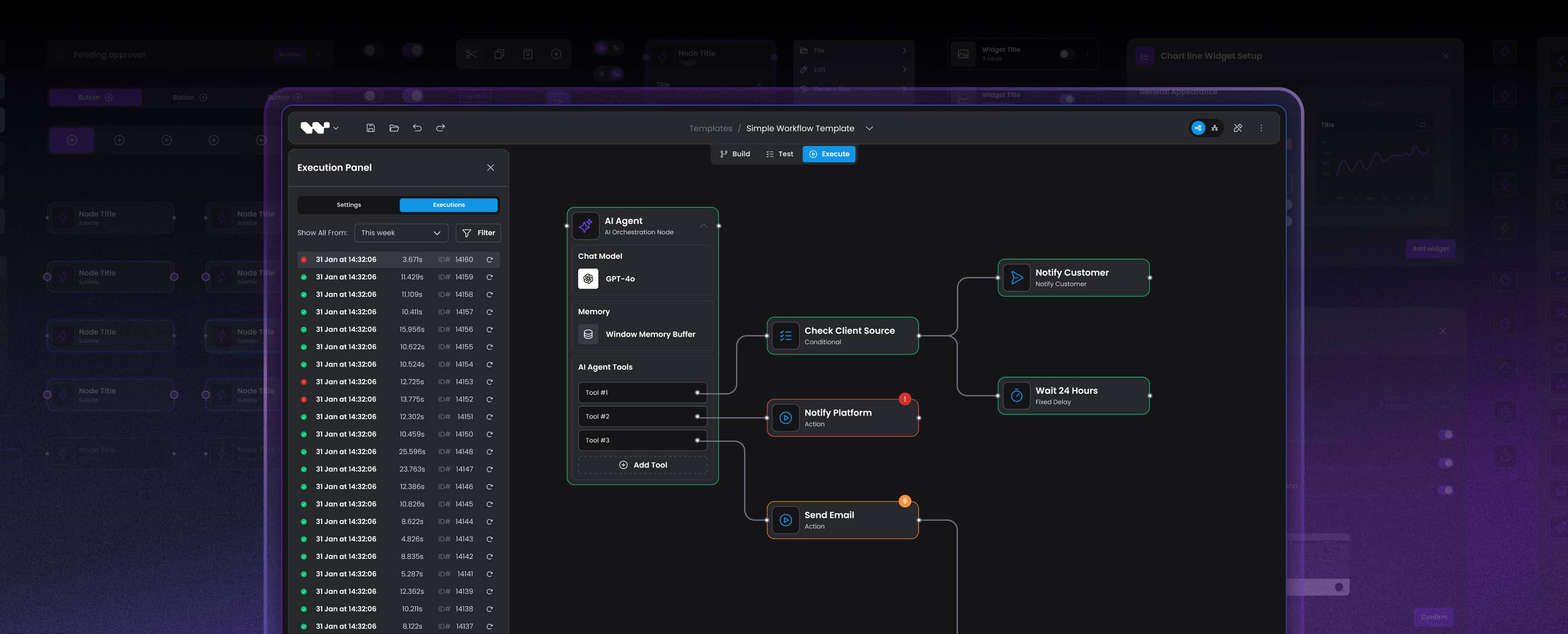The image size is (1568, 634).
Task: Re-run execution ID 14138
Action: click(489, 609)
